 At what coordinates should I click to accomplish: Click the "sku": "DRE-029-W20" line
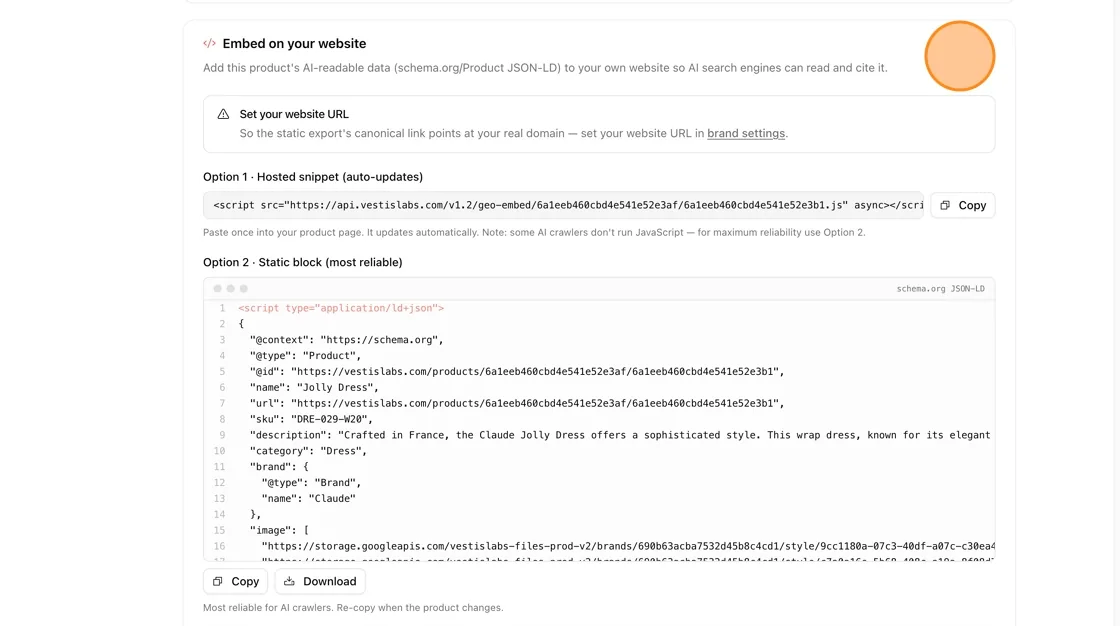311,419
